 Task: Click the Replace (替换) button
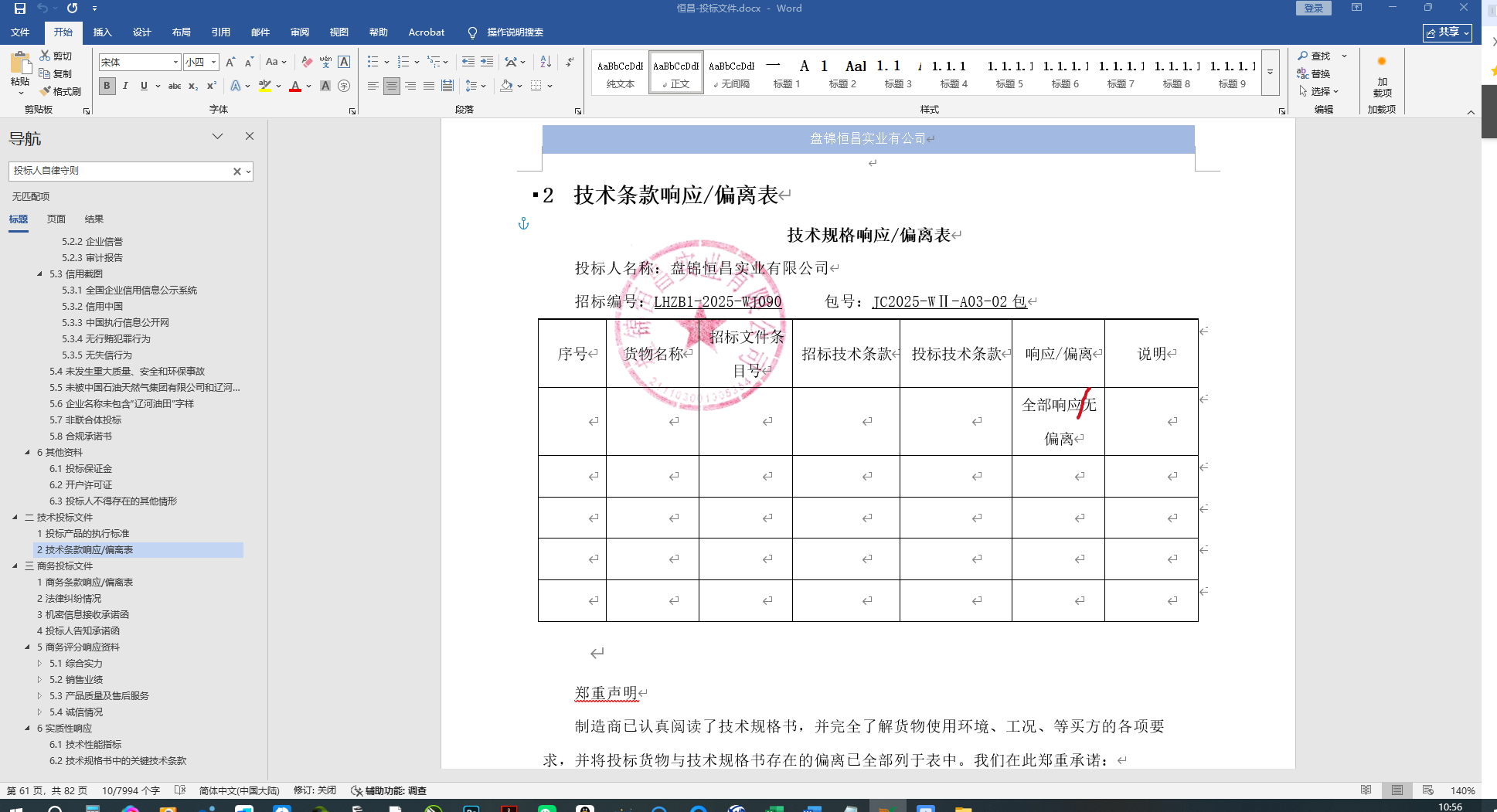click(1314, 73)
